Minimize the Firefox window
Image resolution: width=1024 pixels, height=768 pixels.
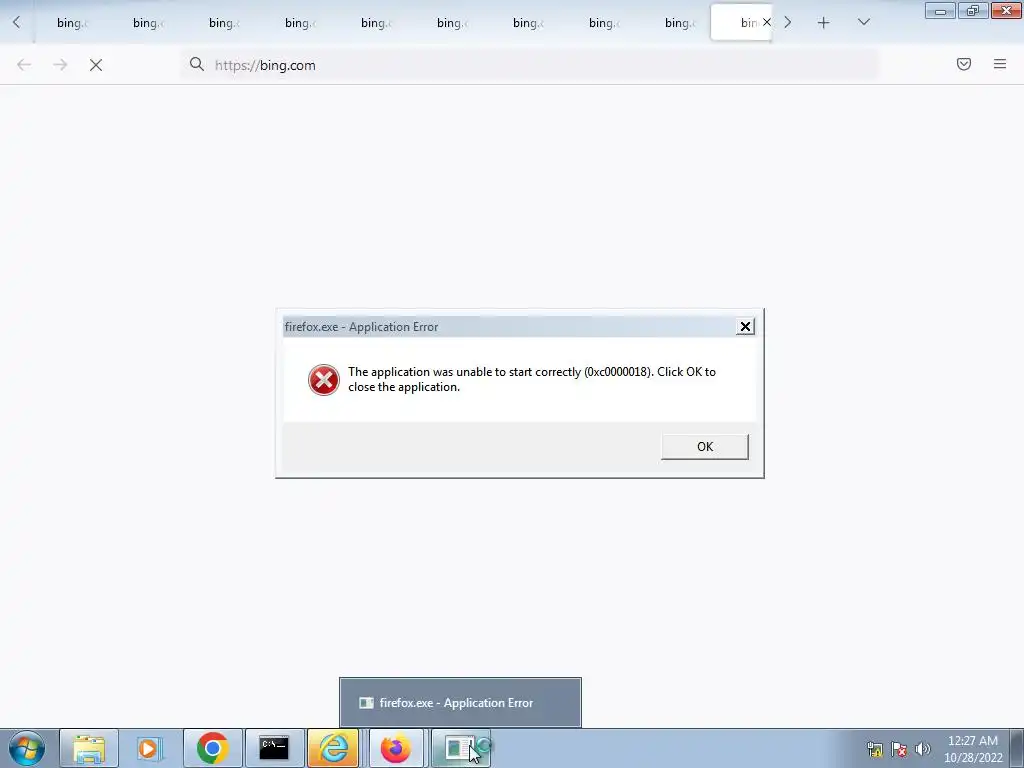point(940,10)
